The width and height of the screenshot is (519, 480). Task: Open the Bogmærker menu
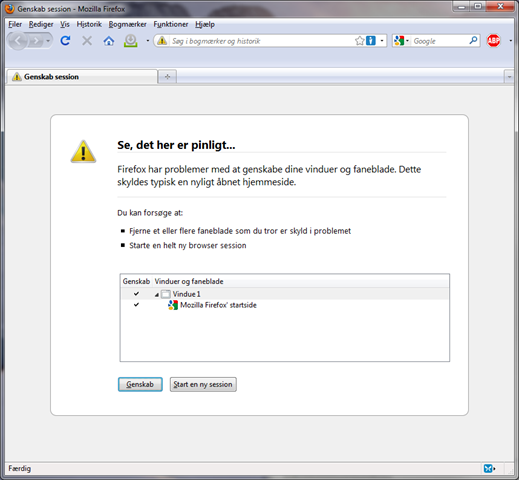click(127, 24)
